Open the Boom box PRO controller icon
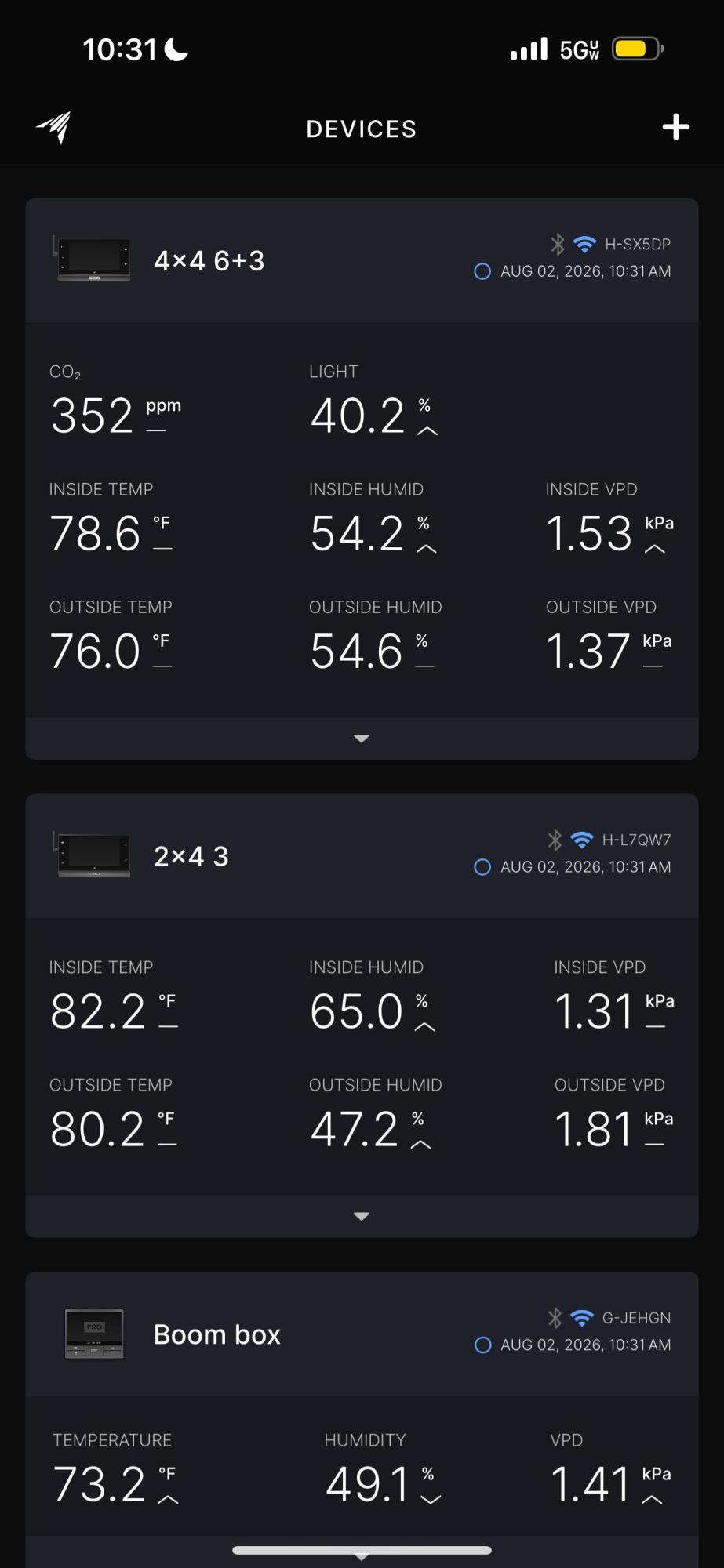The width and height of the screenshot is (724, 1568). pyautogui.click(x=94, y=1334)
